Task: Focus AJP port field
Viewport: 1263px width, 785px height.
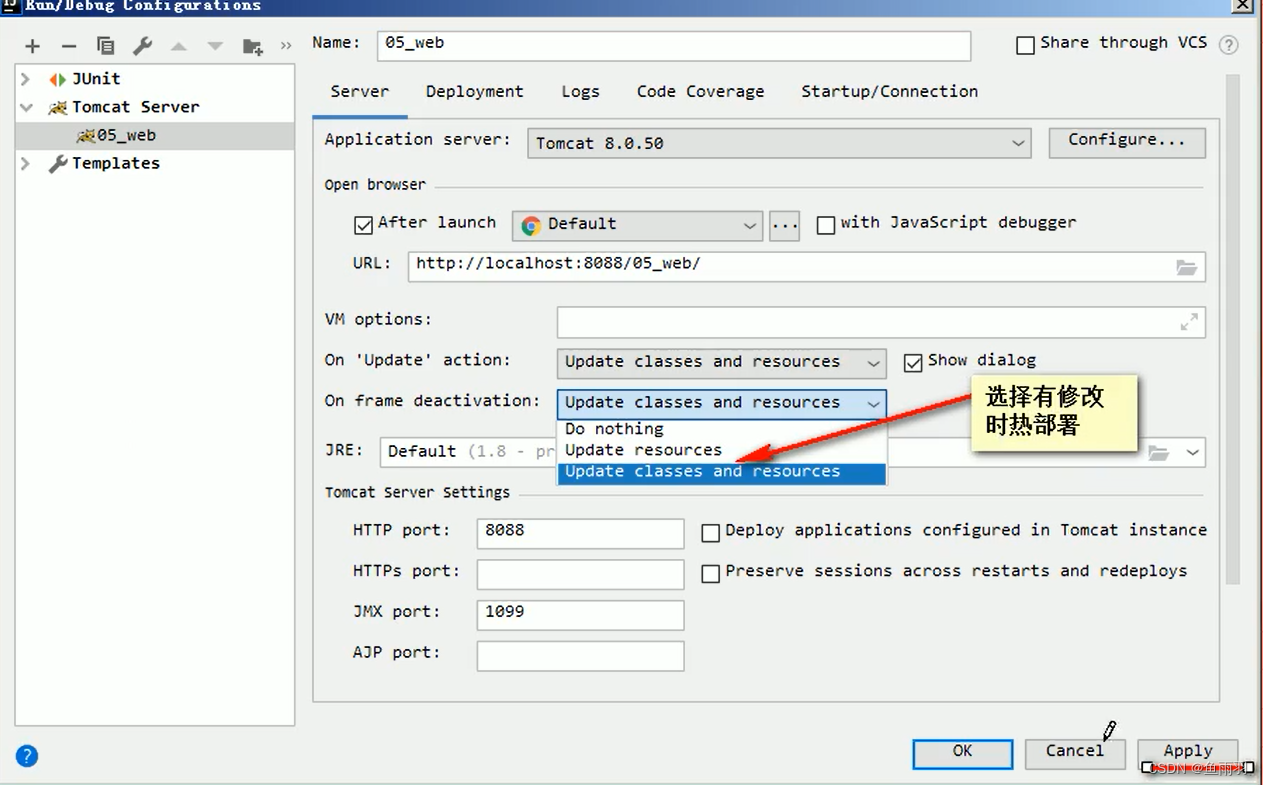Action: 580,655
